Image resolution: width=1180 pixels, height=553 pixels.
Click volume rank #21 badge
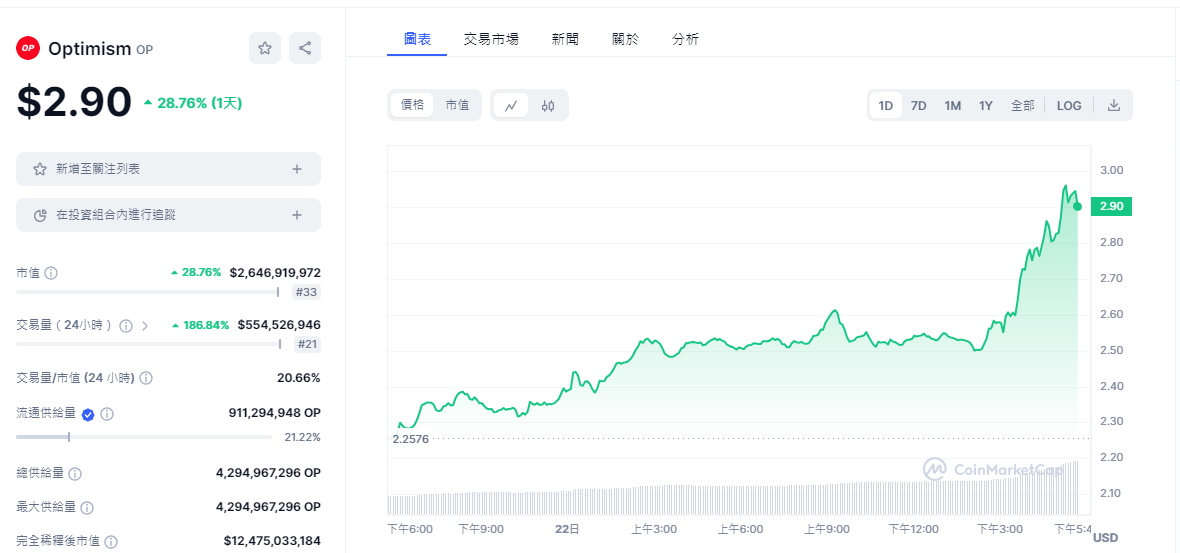(x=306, y=345)
